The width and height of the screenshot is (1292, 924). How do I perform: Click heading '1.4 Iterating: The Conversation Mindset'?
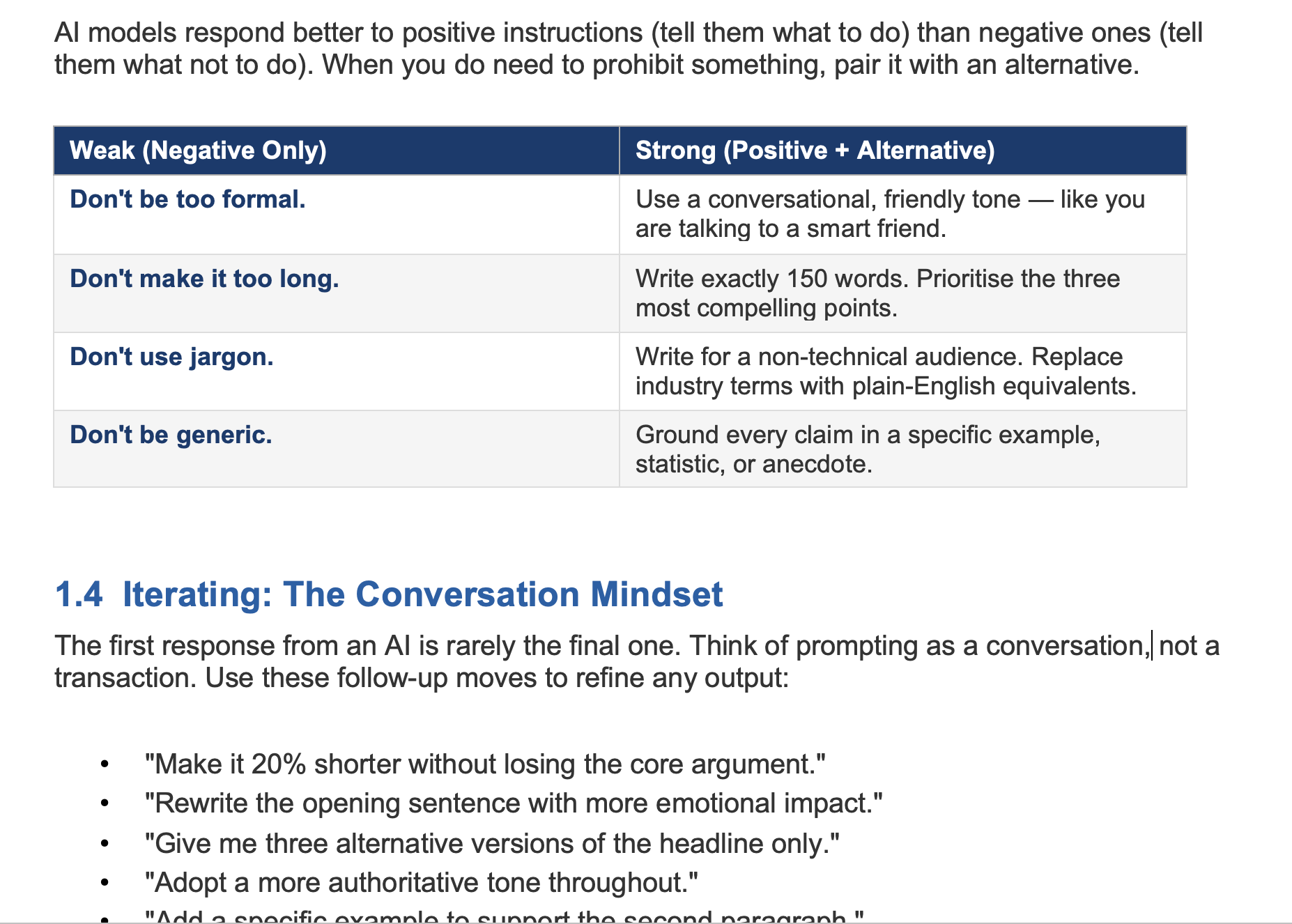pyautogui.click(x=389, y=595)
